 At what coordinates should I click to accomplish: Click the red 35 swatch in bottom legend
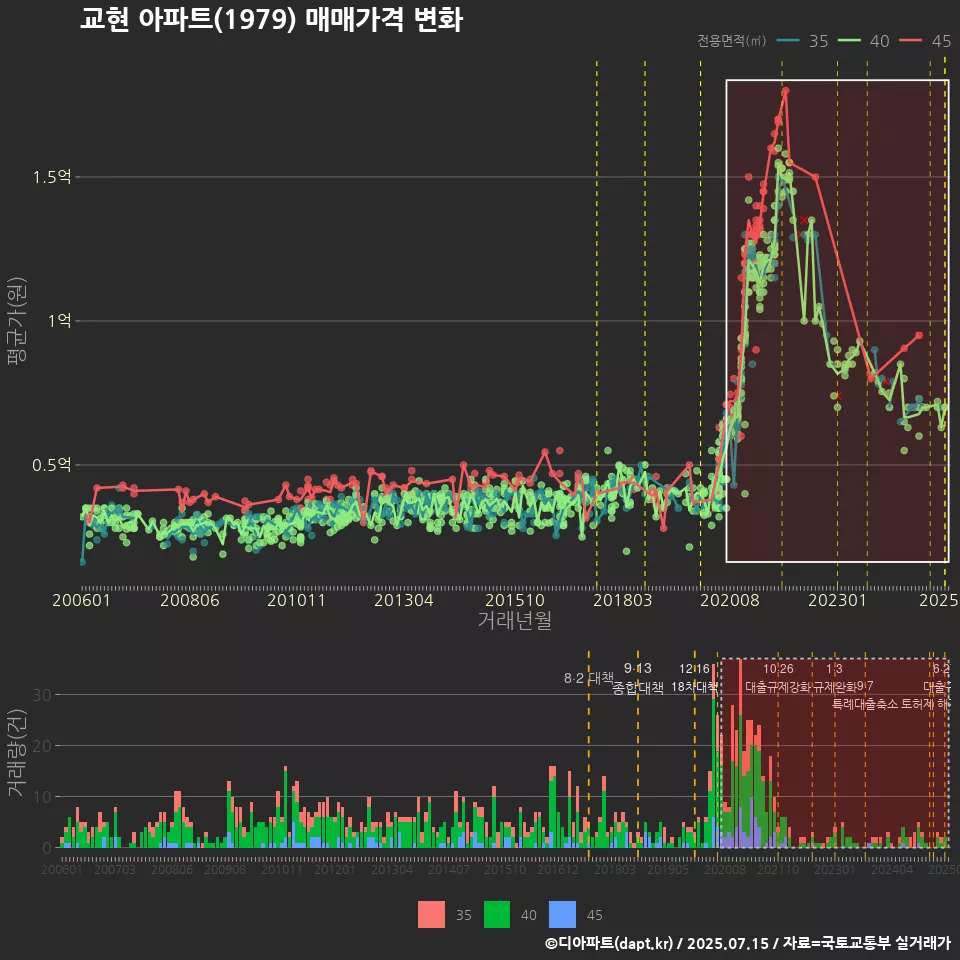click(x=431, y=915)
